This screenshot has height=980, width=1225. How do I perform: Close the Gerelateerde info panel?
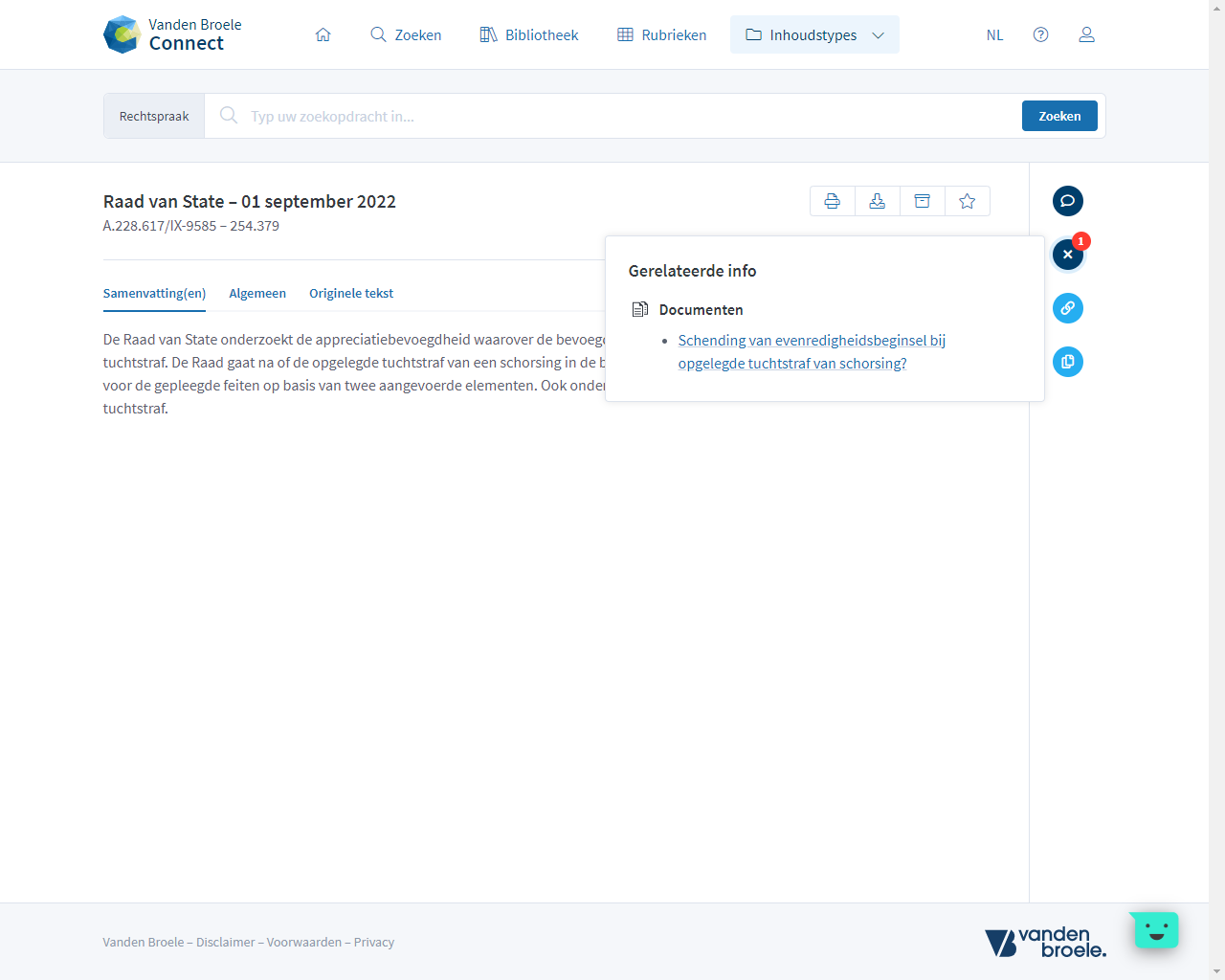[1068, 255]
